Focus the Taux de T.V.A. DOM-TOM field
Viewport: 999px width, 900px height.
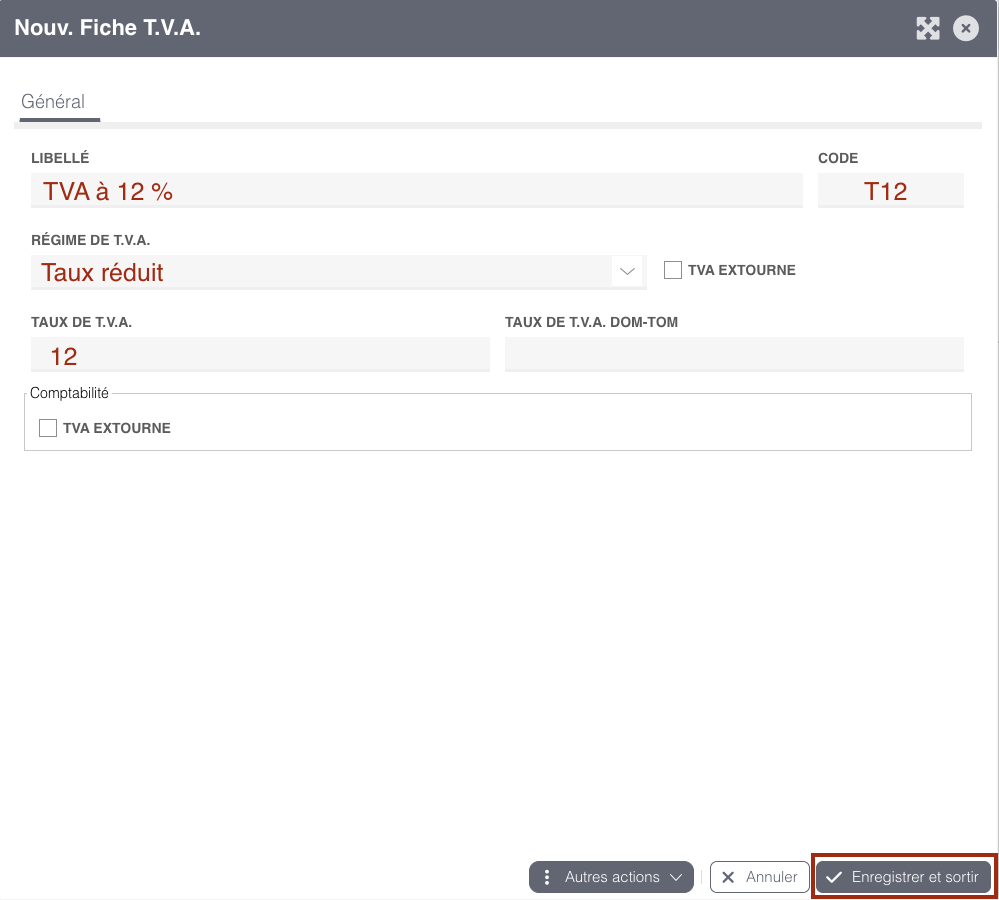coord(734,354)
